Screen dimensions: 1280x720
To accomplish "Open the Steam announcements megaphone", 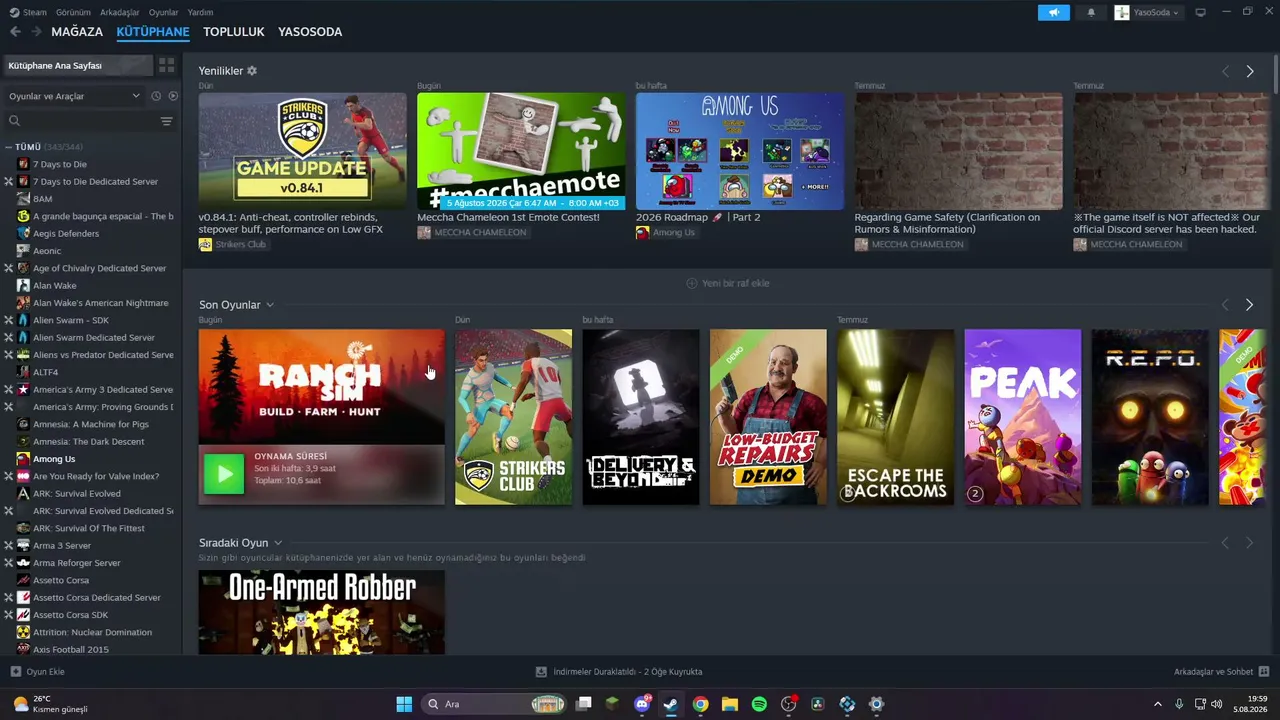I will (x=1053, y=12).
